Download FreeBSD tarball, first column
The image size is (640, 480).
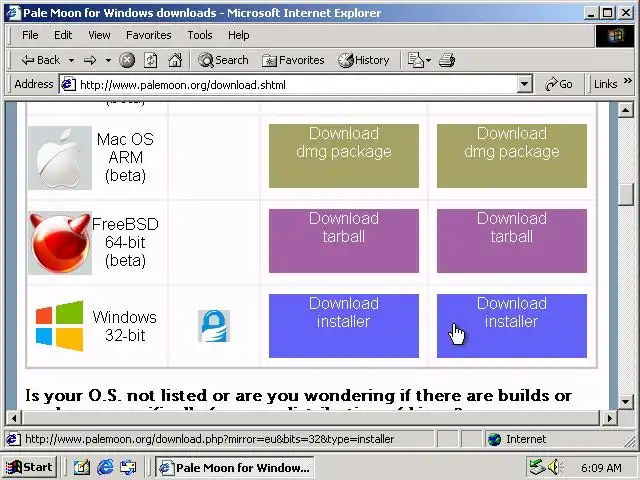[344, 241]
